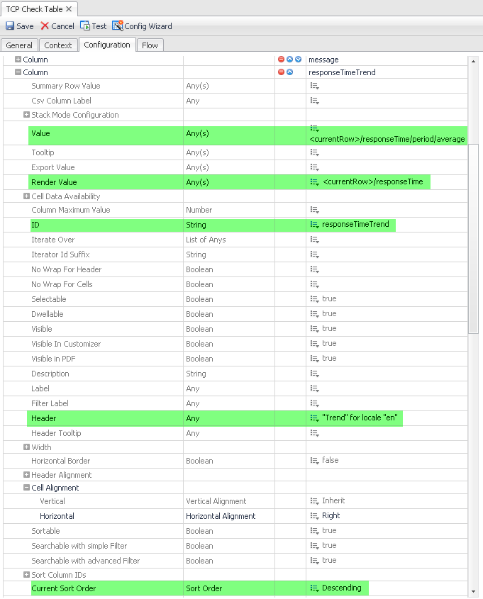Expand Sort Column IDs section
Image resolution: width=483 pixels, height=599 pixels.
[26, 575]
